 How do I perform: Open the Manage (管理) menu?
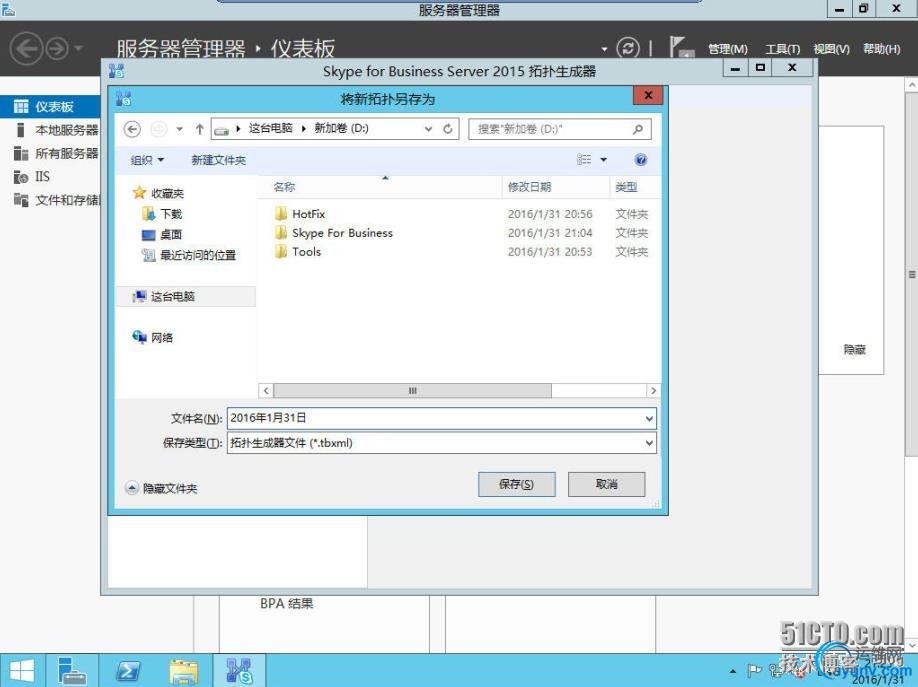point(728,49)
